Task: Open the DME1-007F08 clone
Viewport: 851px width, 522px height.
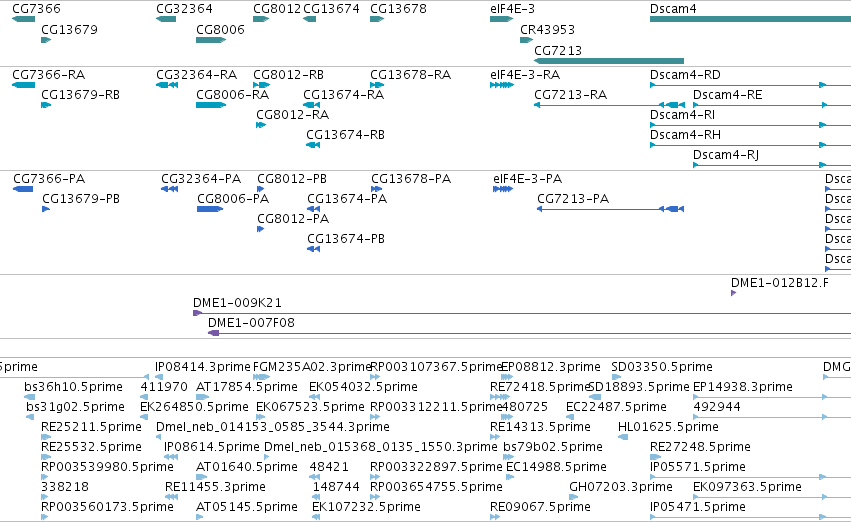Action: tap(251, 323)
